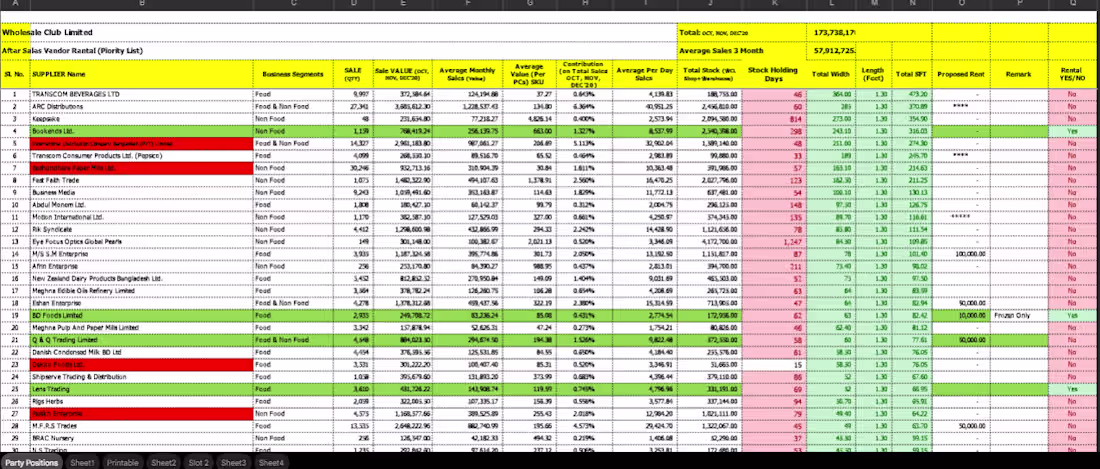Select the 'Frozen Only' remark cell
The height and width of the screenshot is (469, 1100).
[x=1019, y=315]
